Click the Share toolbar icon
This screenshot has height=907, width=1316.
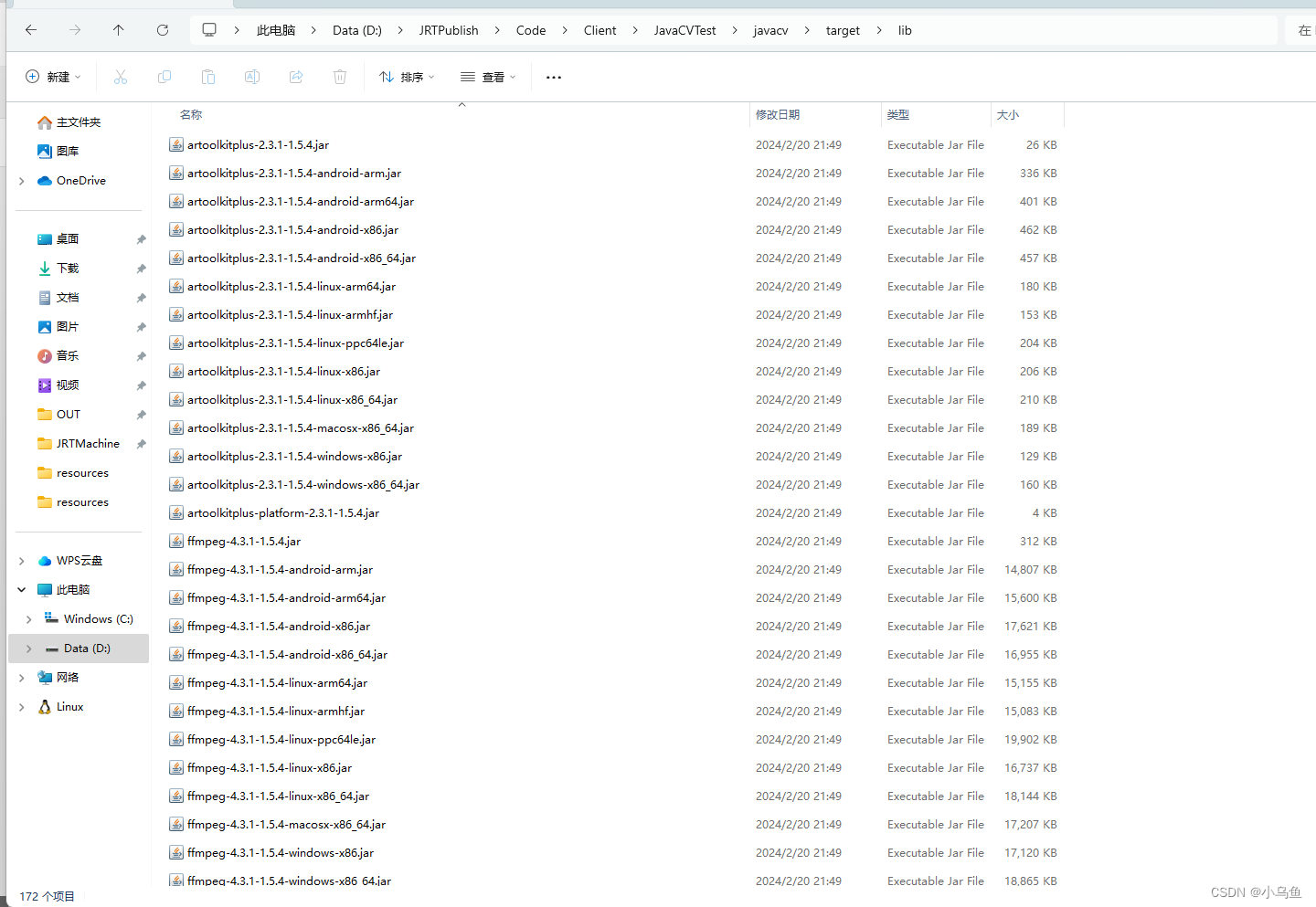click(296, 77)
